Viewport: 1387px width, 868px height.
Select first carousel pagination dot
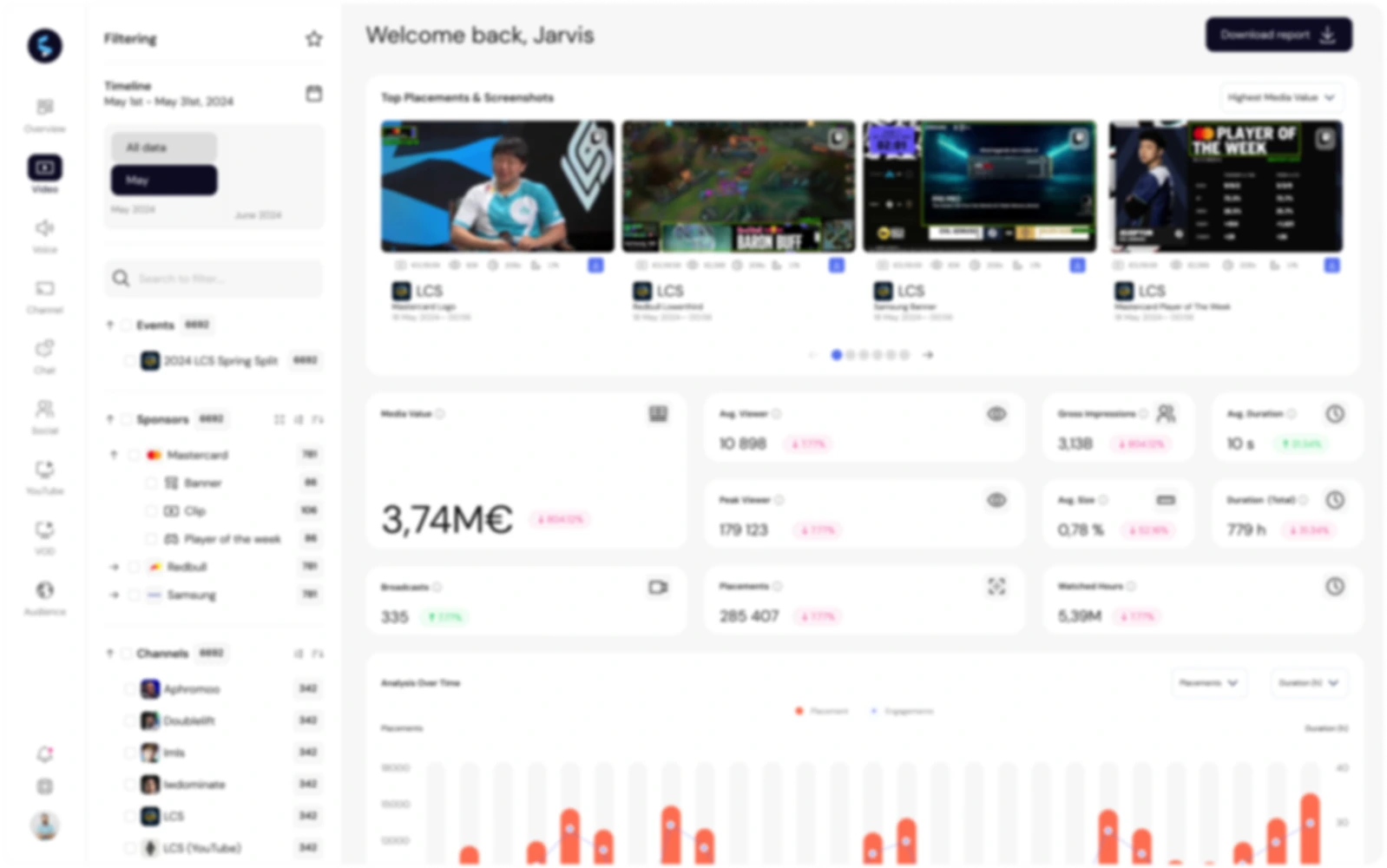click(x=836, y=354)
